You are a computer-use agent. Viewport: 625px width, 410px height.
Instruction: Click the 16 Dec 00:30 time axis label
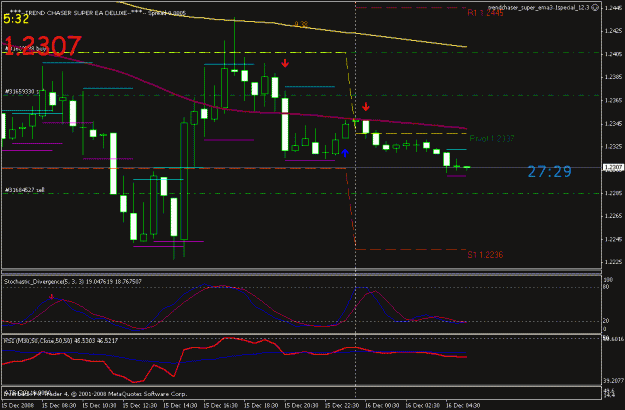point(382,405)
